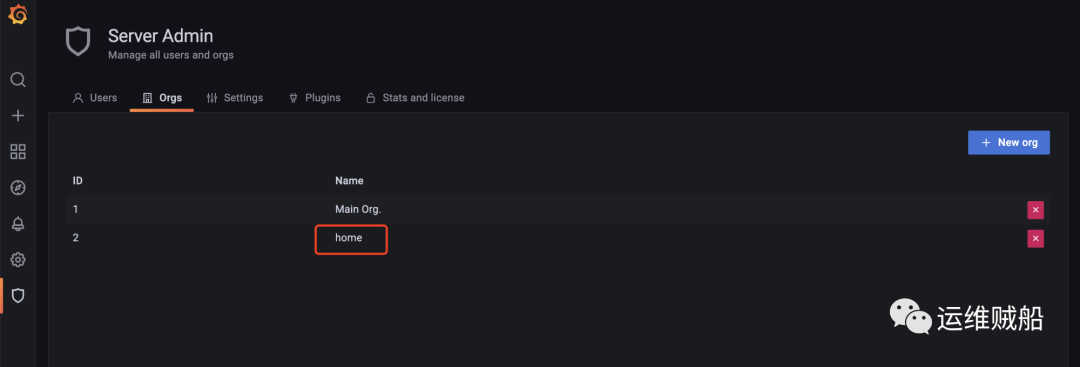This screenshot has height=367, width=1080.
Task: Open the Dashboards grid icon
Action: click(18, 151)
